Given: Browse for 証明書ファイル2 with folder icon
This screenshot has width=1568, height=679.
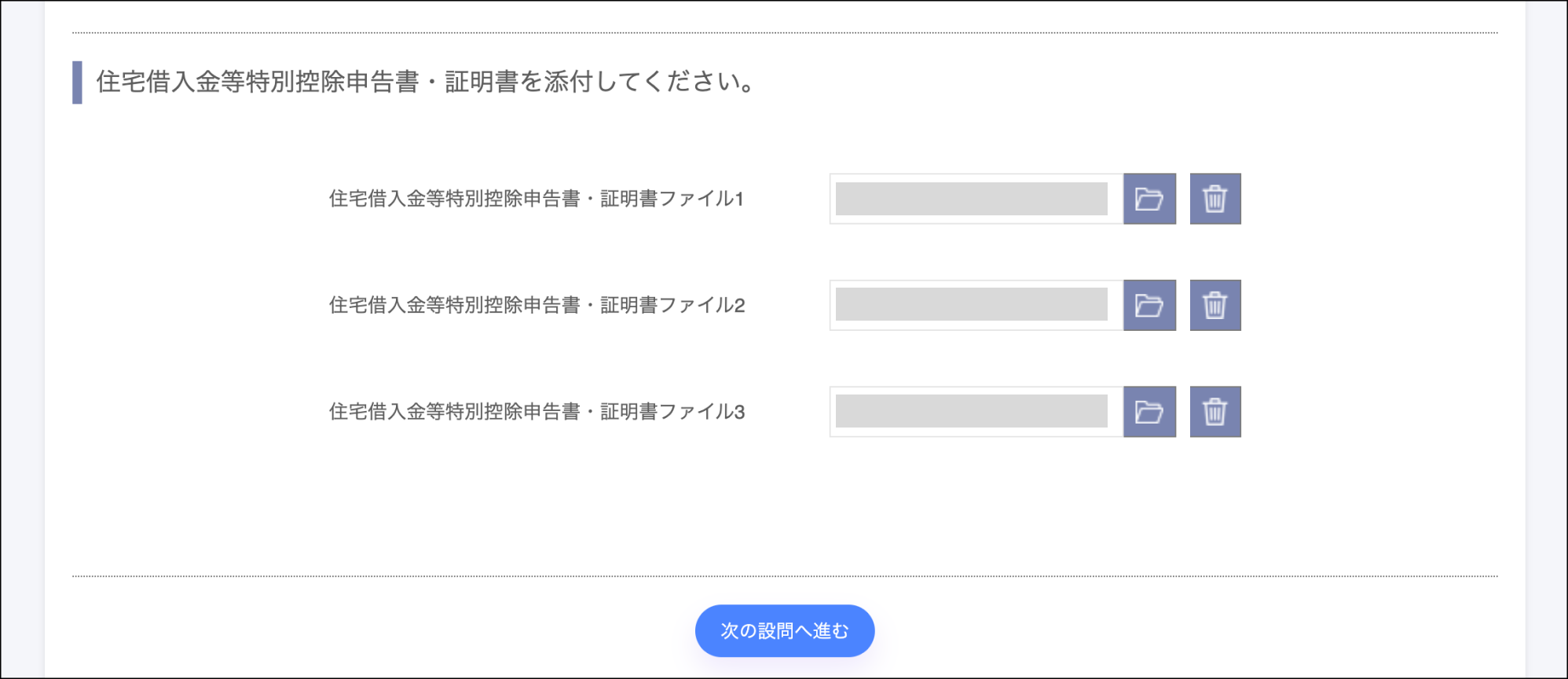Looking at the screenshot, I should point(1149,305).
